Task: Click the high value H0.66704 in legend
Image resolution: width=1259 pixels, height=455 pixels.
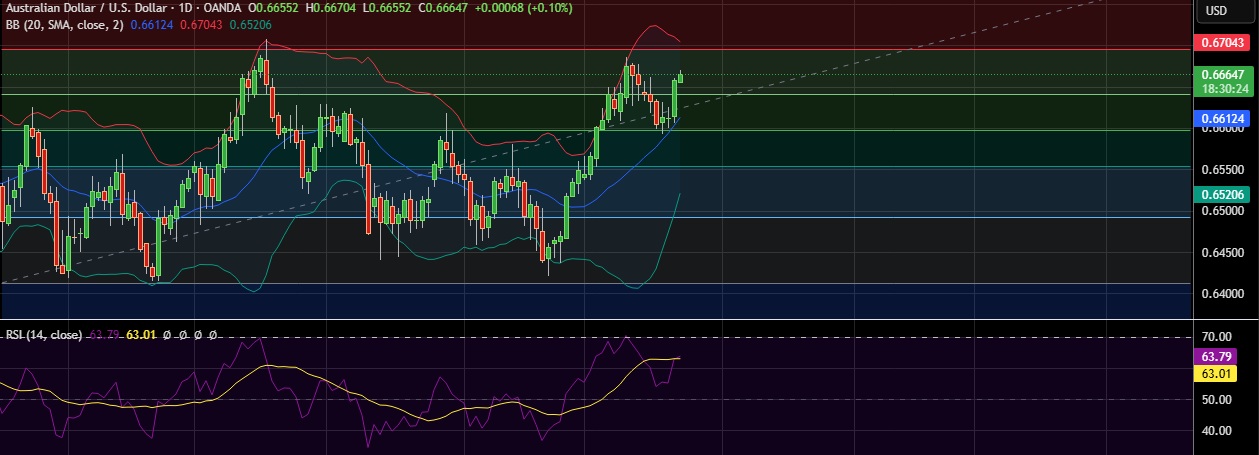Action: pyautogui.click(x=333, y=8)
